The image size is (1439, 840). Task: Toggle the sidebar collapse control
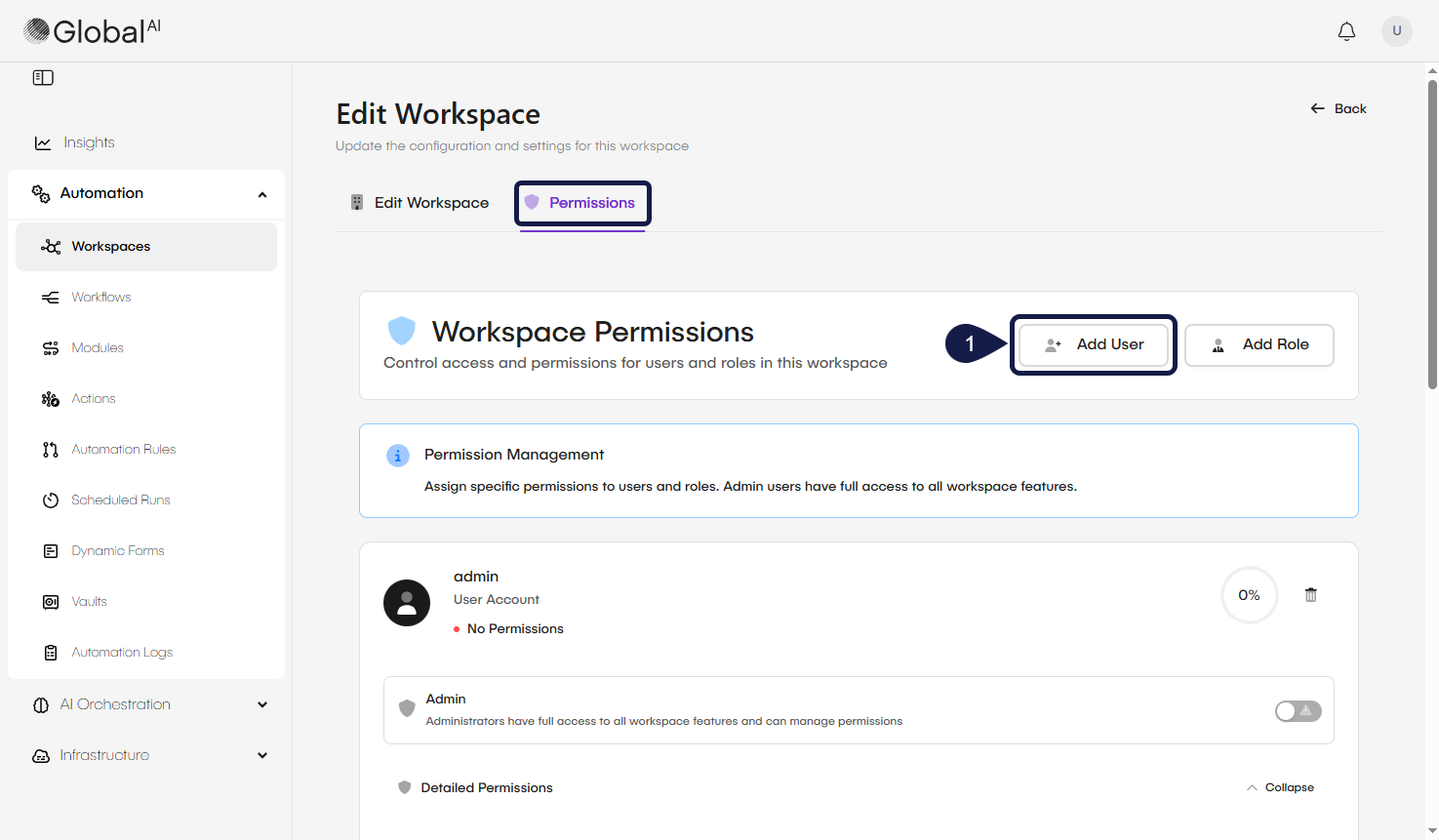click(43, 77)
